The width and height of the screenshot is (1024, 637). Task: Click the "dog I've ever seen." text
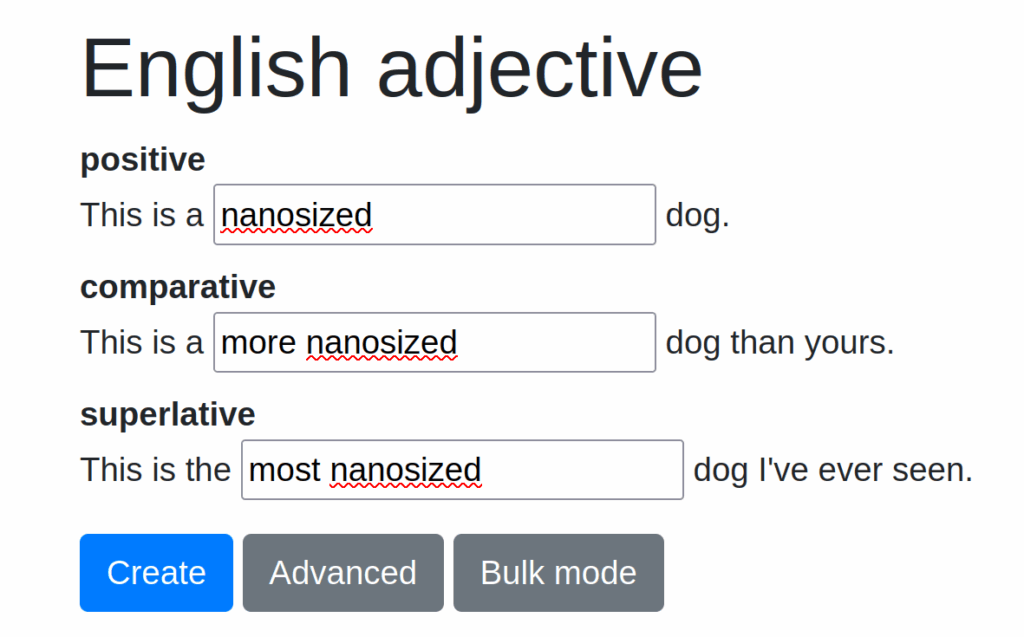[x=832, y=469]
